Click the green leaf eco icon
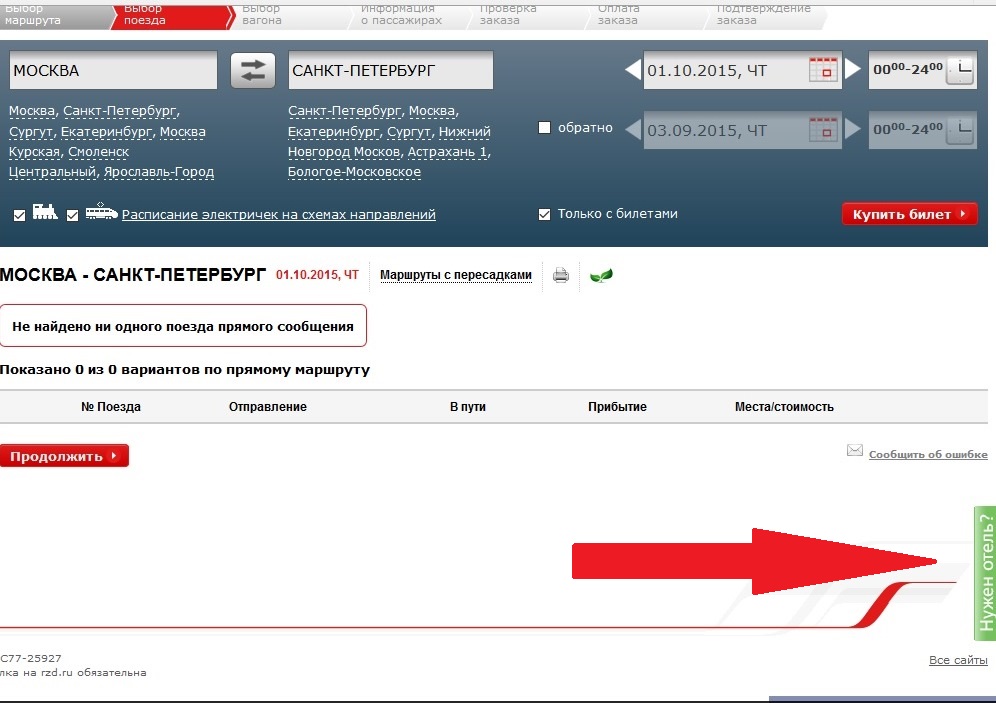This screenshot has width=996, height=703. coord(601,275)
